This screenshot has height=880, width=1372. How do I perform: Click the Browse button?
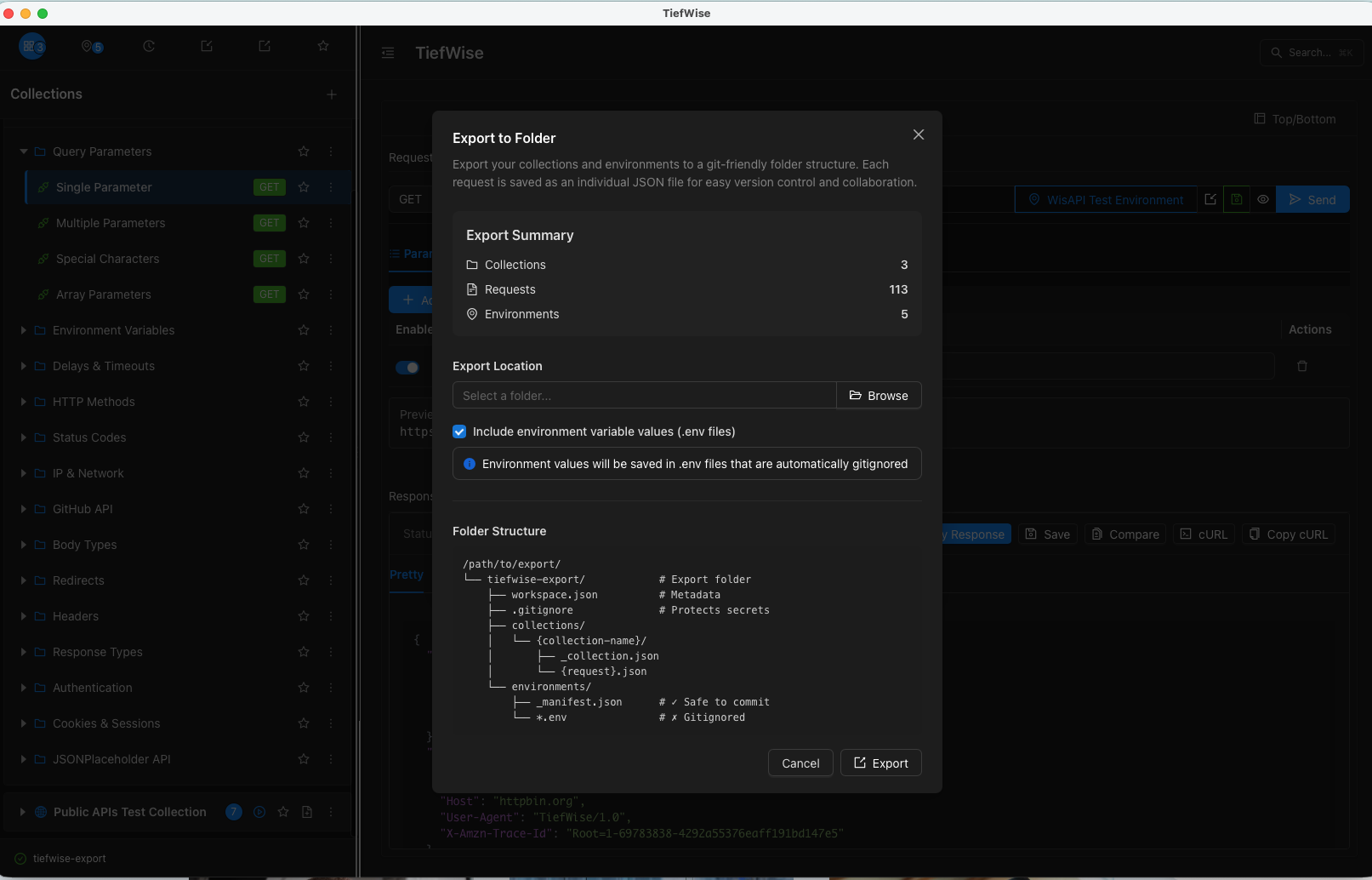pyautogui.click(x=879, y=396)
